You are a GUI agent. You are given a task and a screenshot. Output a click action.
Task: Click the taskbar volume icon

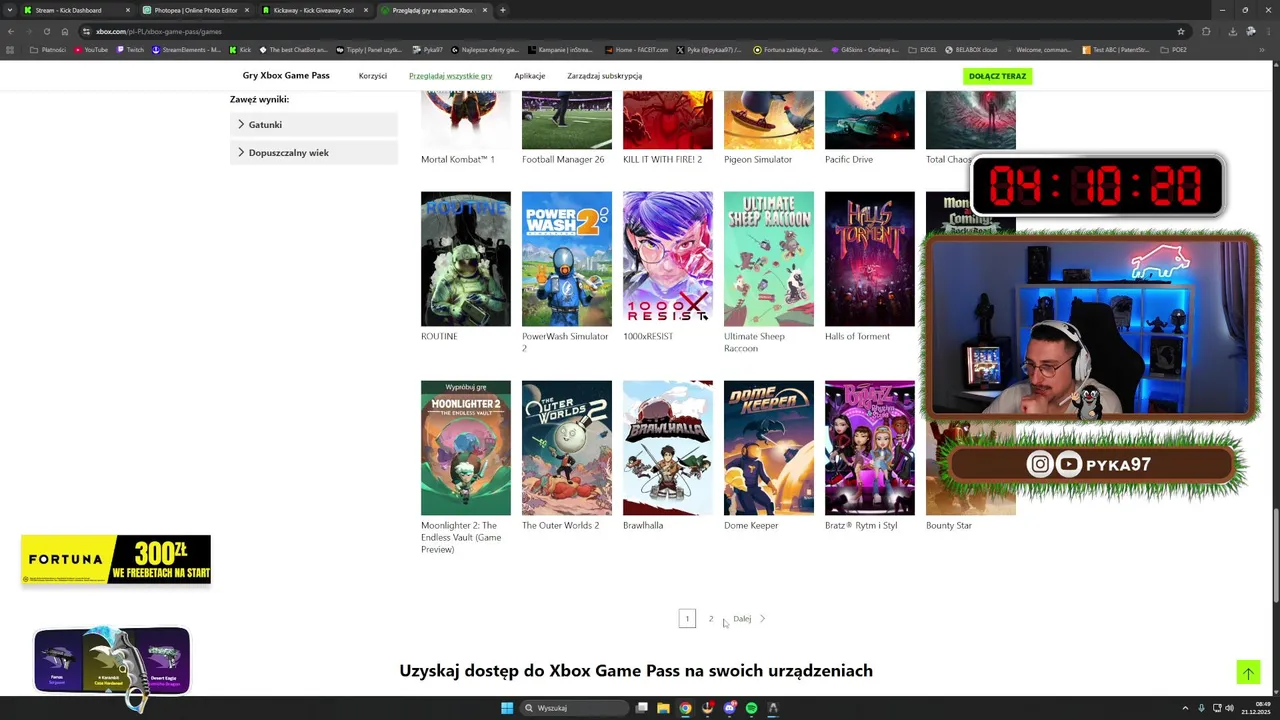[x=1229, y=708]
